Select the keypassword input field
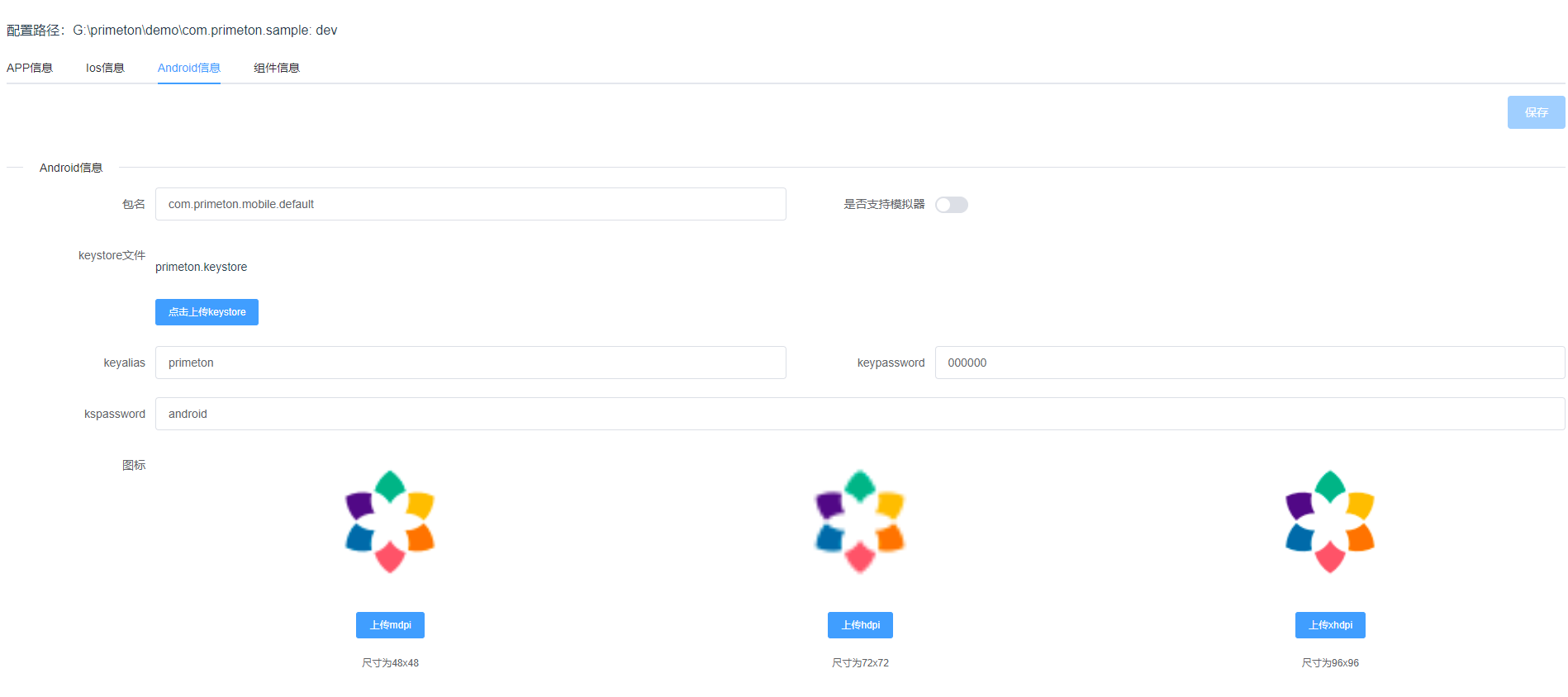Viewport: 1568px width, 697px height. coord(1249,363)
